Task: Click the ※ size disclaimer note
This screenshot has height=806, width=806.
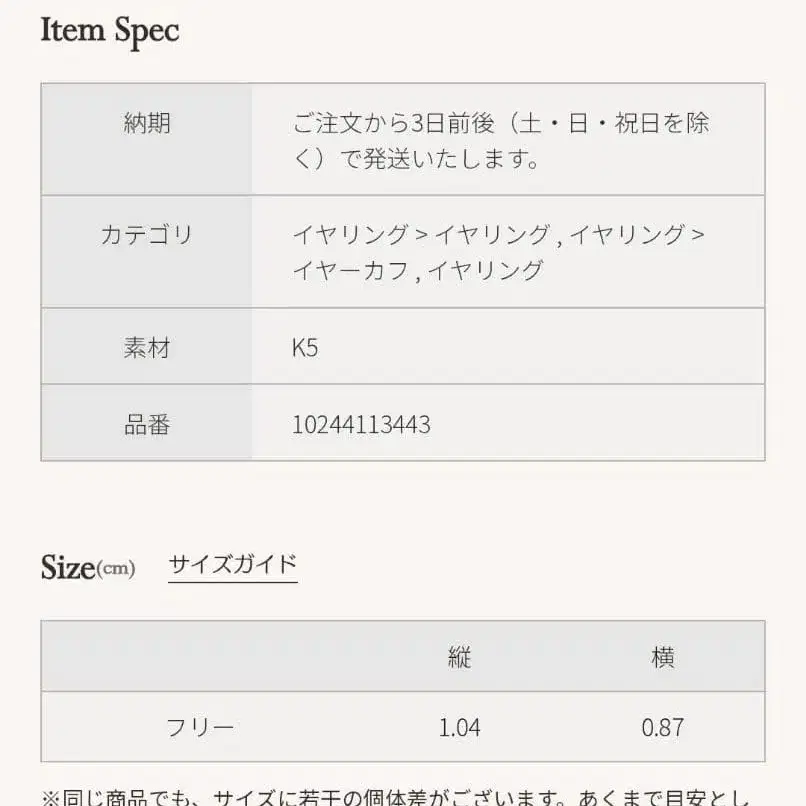Action: tap(400, 797)
